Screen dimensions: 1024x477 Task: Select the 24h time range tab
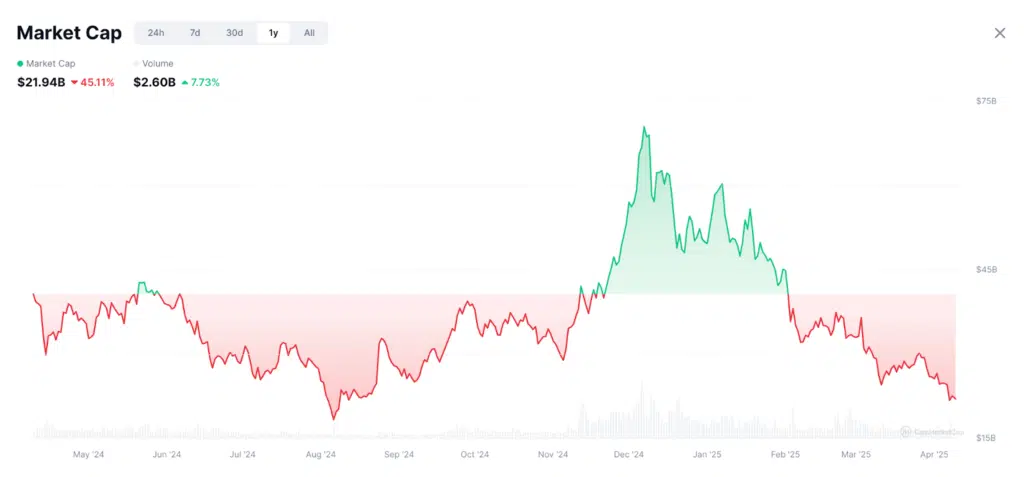point(156,33)
